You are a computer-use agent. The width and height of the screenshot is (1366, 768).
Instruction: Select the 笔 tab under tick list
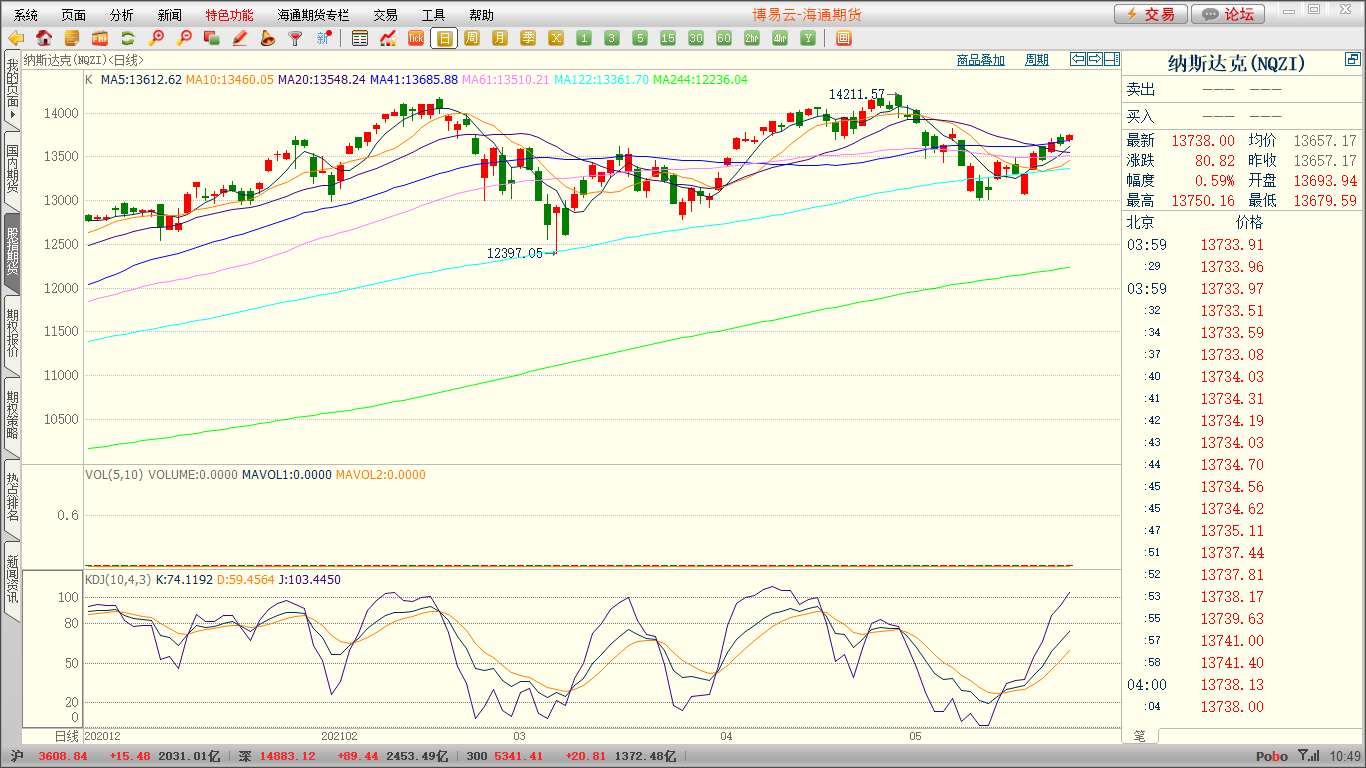click(x=1139, y=735)
